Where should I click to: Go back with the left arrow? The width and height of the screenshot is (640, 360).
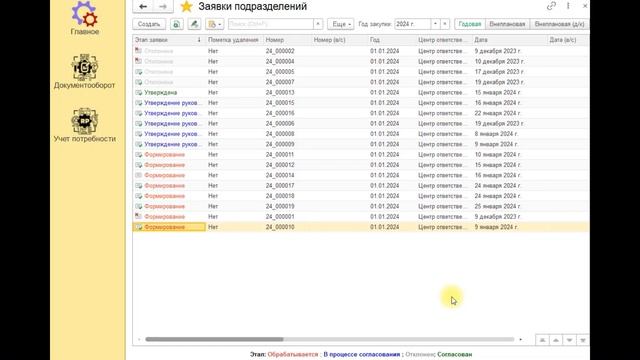click(143, 7)
